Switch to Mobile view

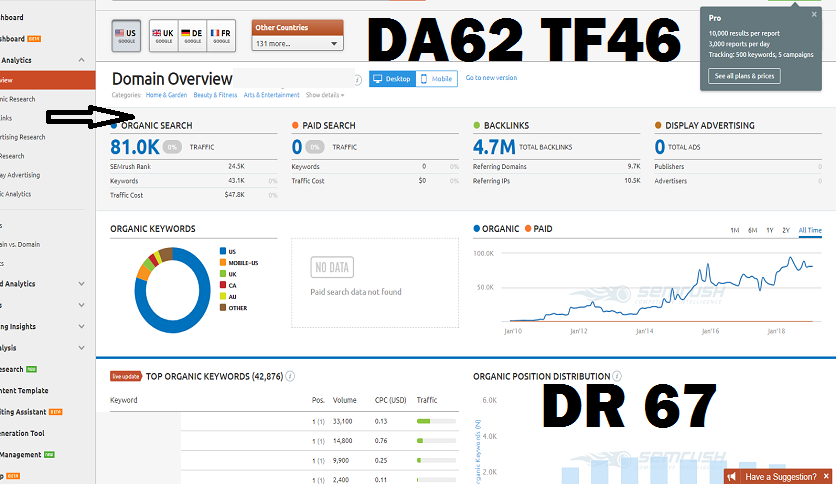click(437, 78)
